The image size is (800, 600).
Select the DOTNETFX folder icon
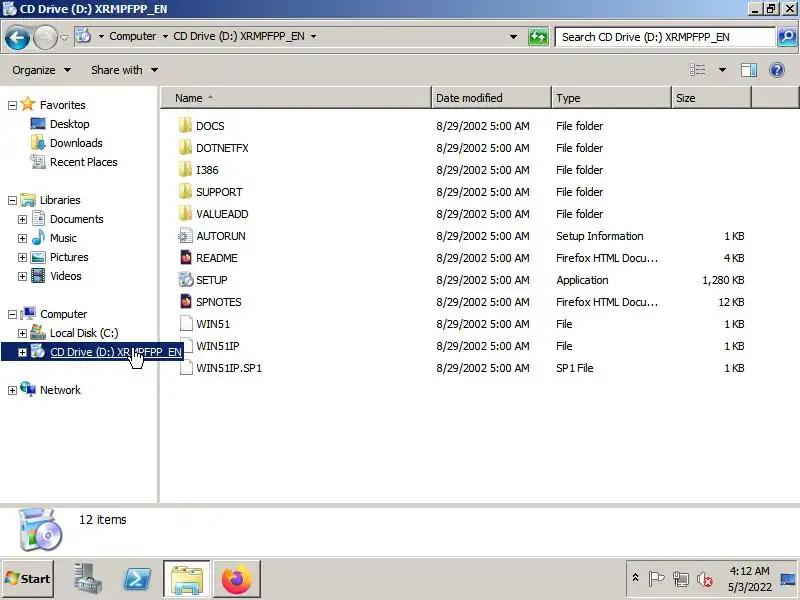[x=185, y=147]
